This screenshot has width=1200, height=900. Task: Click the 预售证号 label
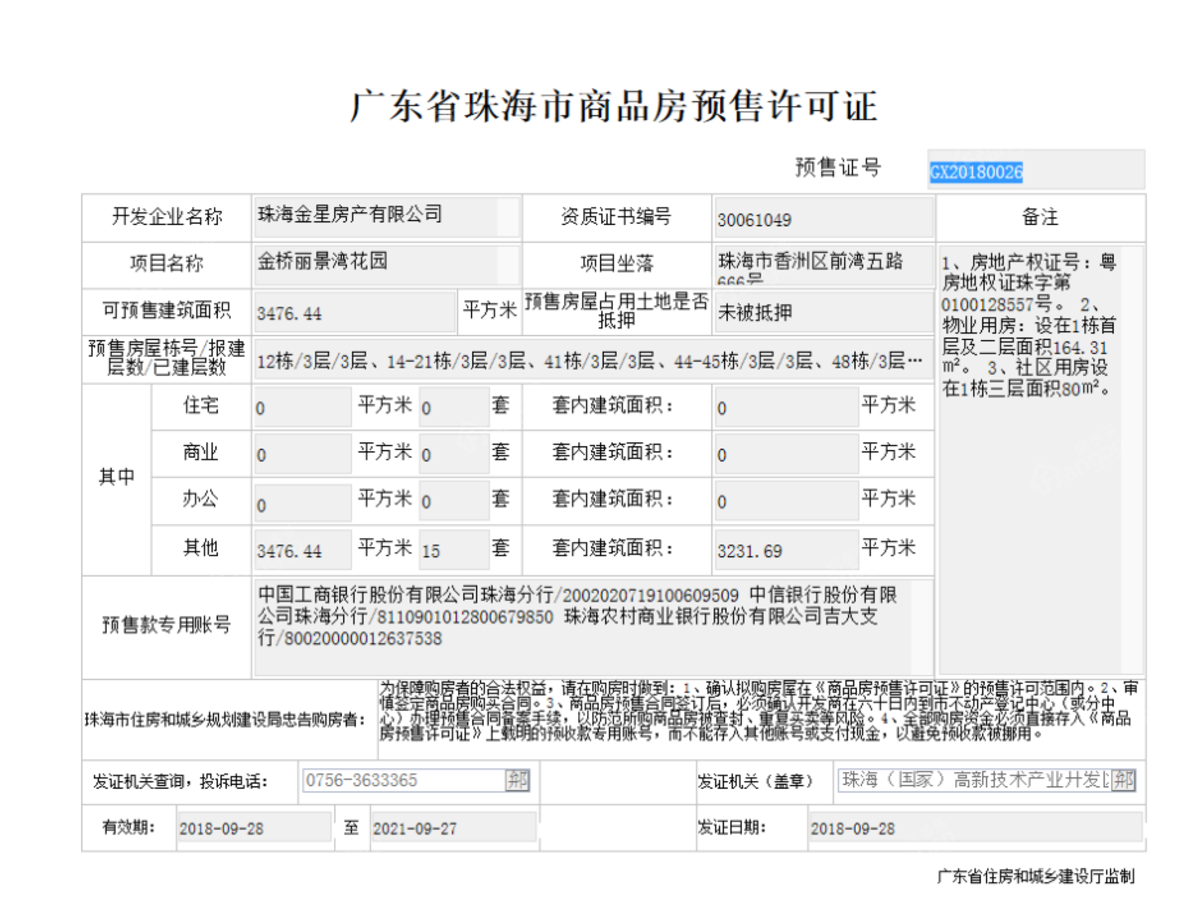tap(838, 168)
